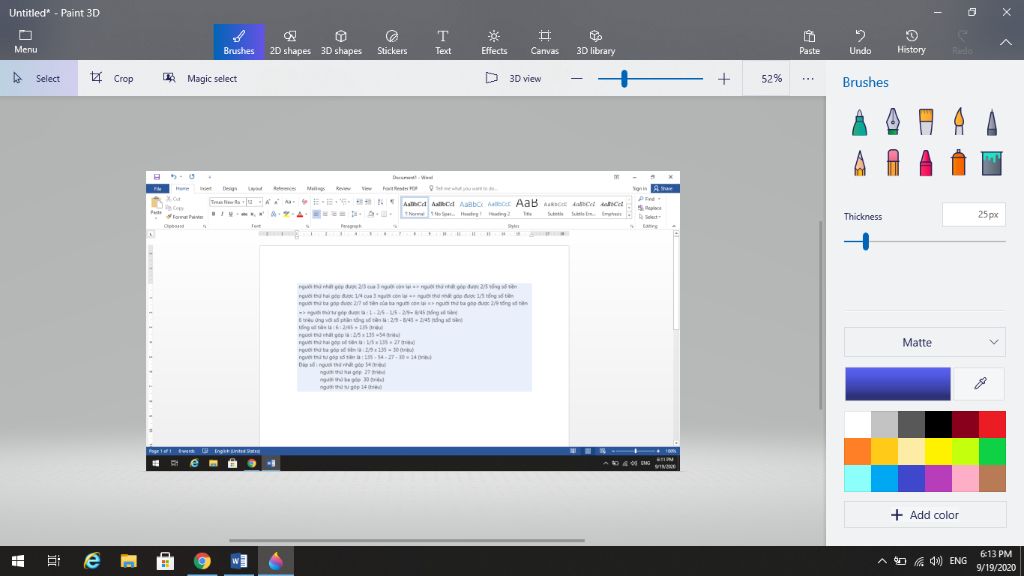The height and width of the screenshot is (576, 1024).
Task: Click the Thickness slider handle
Action: [x=866, y=242]
